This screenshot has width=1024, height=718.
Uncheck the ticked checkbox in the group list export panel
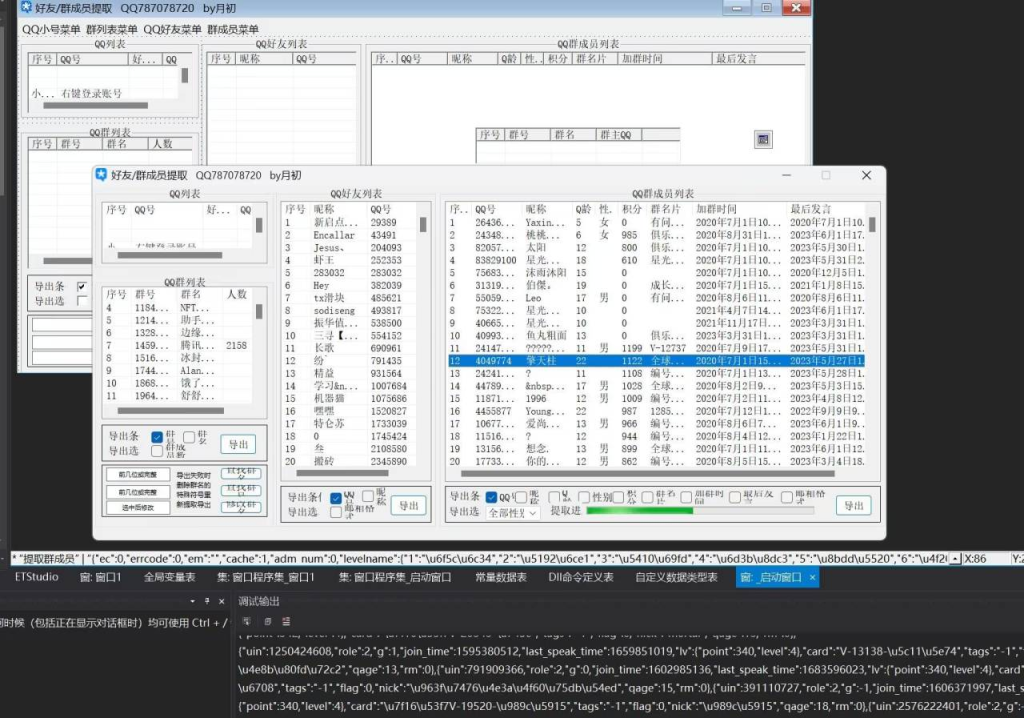pyautogui.click(x=157, y=437)
